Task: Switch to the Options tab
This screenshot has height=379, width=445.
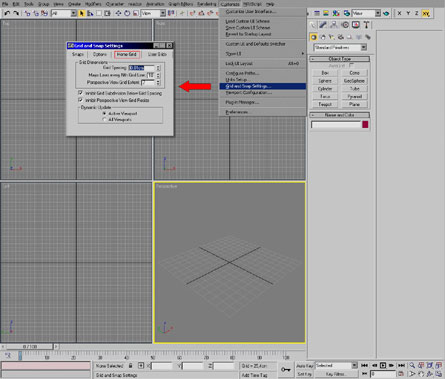Action: pyautogui.click(x=100, y=54)
